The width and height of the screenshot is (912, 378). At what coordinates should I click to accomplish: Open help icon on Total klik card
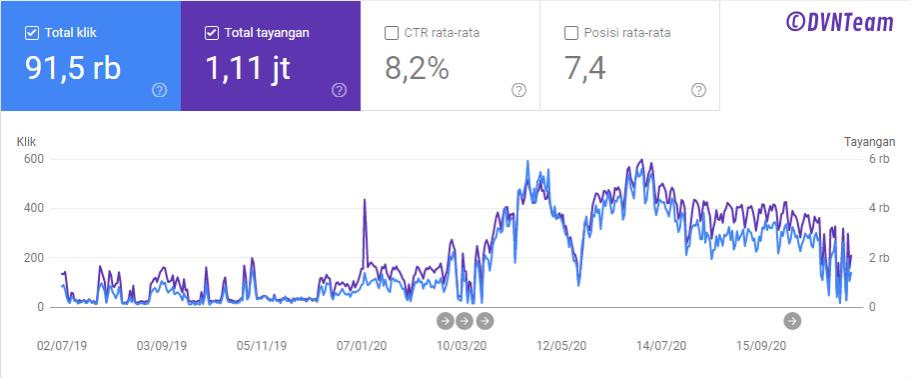(x=159, y=90)
